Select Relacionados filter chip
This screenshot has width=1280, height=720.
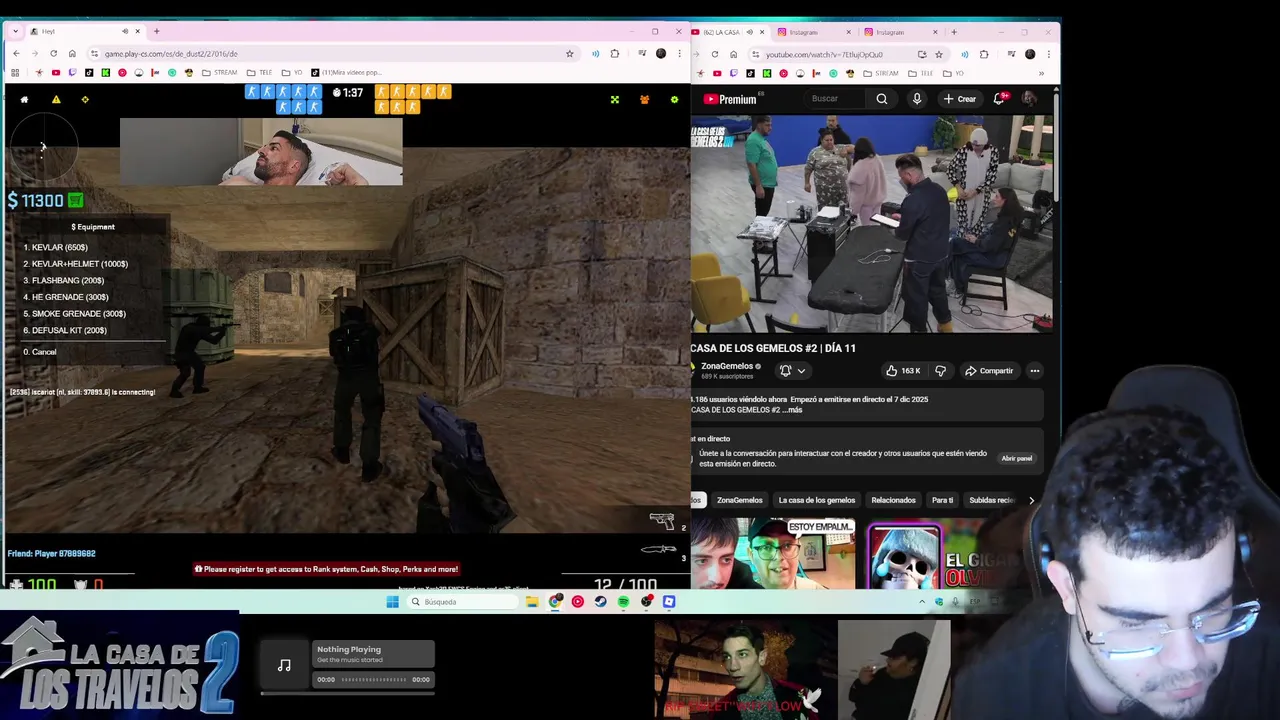click(893, 500)
